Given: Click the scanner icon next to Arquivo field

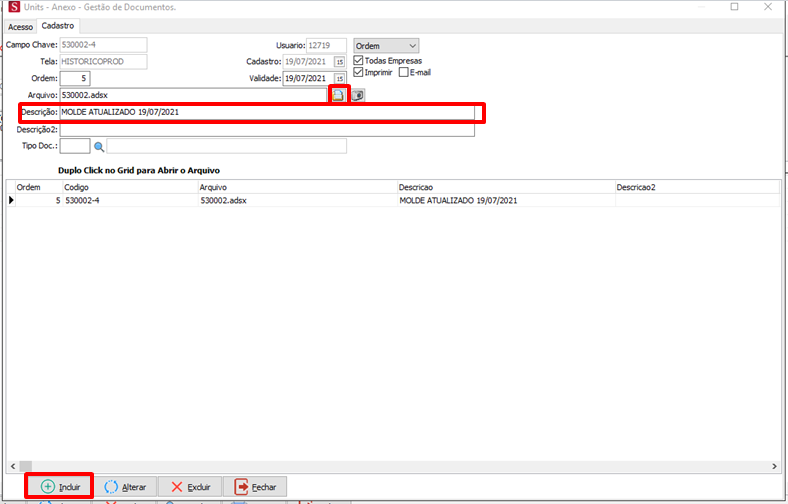Looking at the screenshot, I should [x=358, y=95].
